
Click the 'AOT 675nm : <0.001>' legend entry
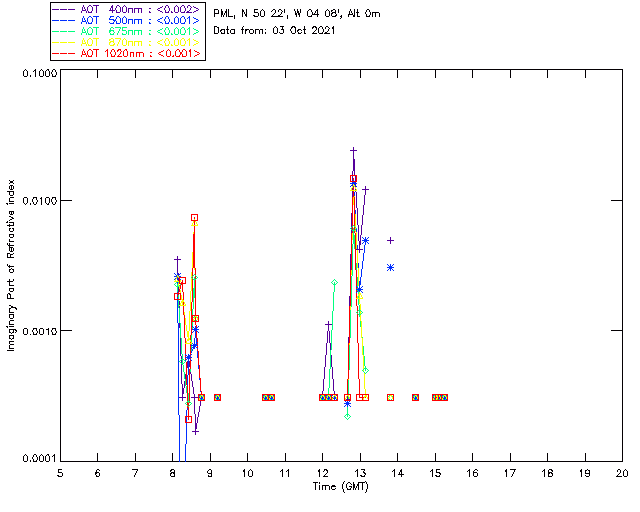tap(127, 31)
